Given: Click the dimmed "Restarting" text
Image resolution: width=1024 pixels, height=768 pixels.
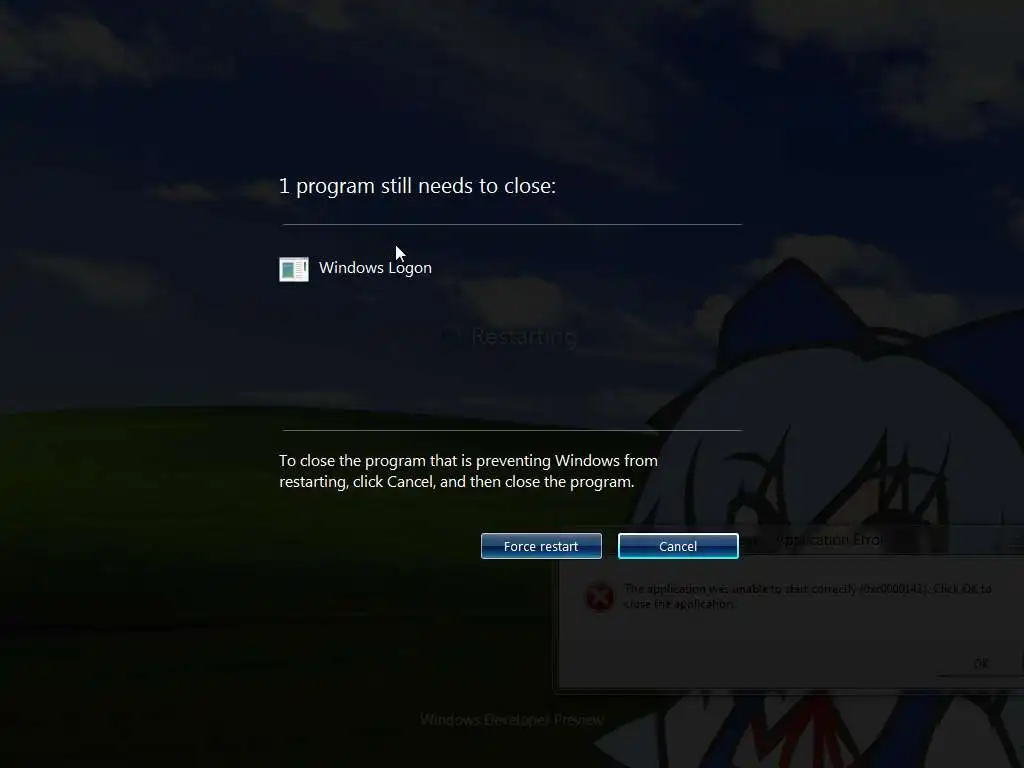Looking at the screenshot, I should click(x=523, y=336).
